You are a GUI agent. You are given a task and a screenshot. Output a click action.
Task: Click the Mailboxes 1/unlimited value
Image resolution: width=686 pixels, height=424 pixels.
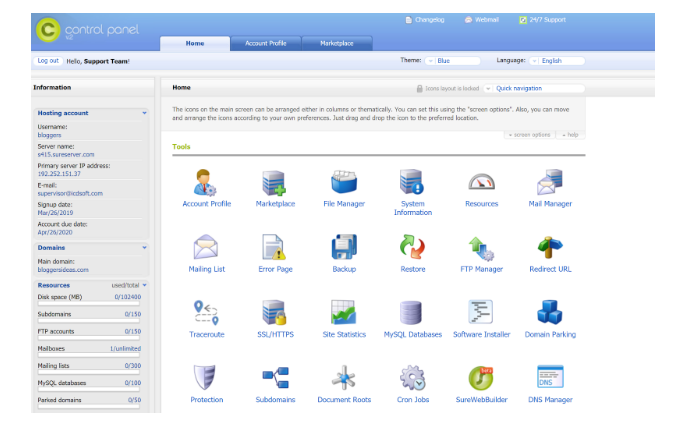coord(126,349)
